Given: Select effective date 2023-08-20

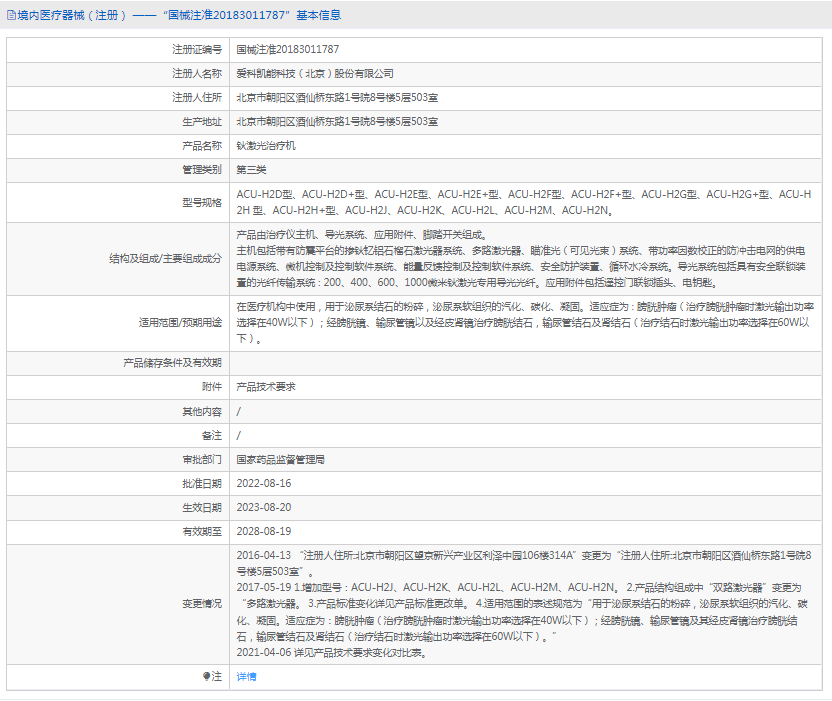Looking at the screenshot, I should coord(264,507).
